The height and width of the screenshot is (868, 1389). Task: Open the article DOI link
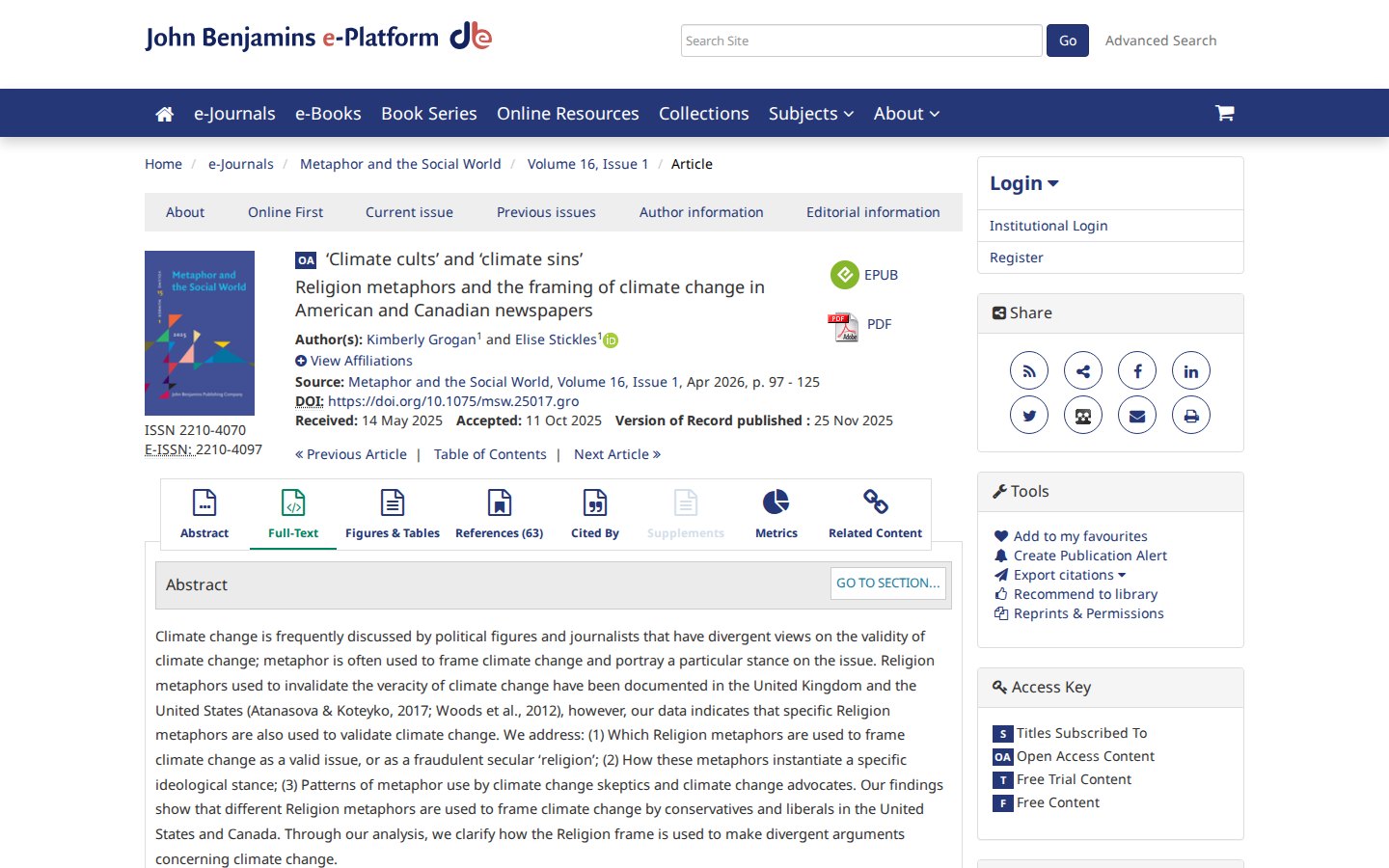pos(453,401)
